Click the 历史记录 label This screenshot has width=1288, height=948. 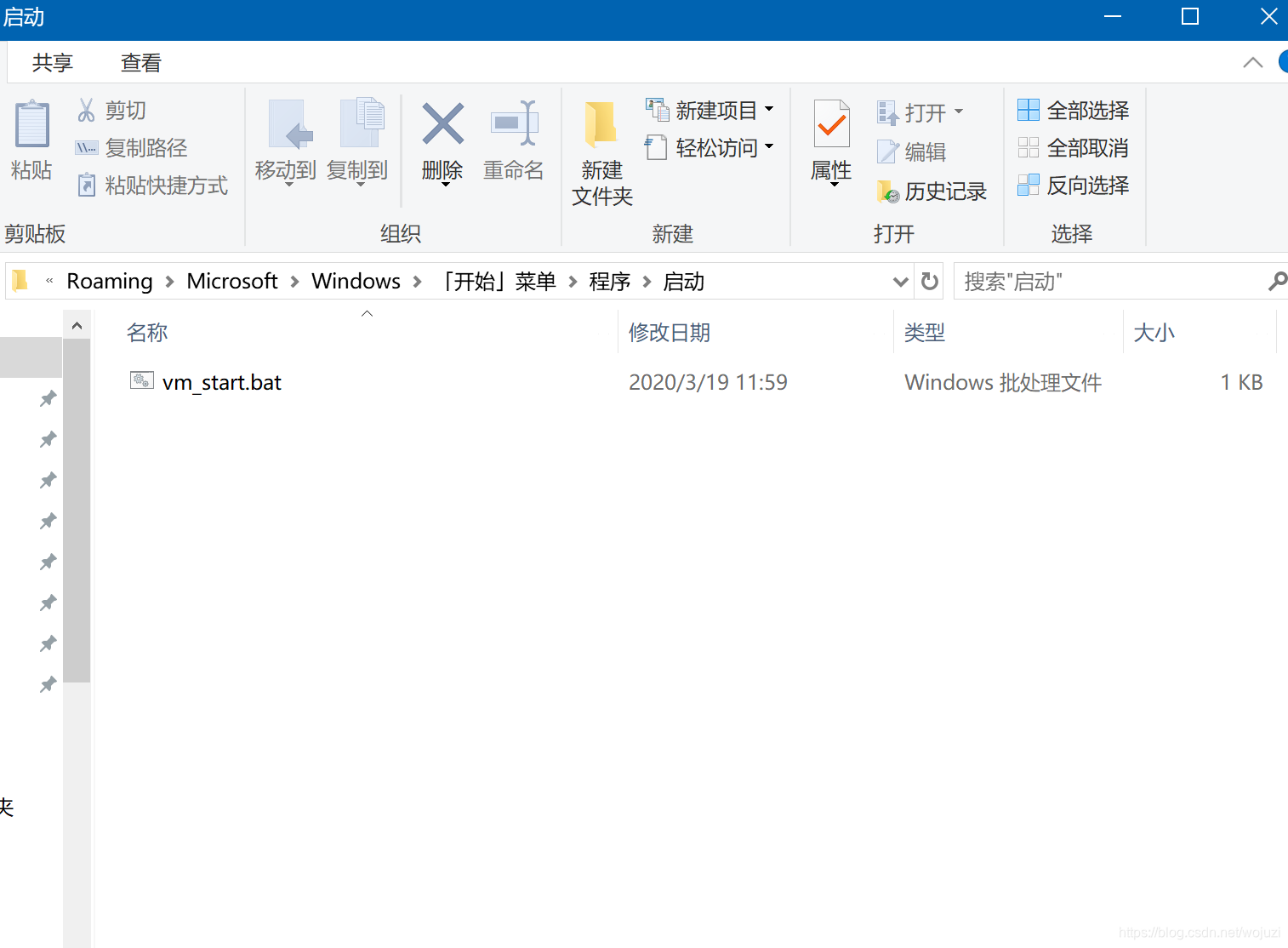point(945,191)
